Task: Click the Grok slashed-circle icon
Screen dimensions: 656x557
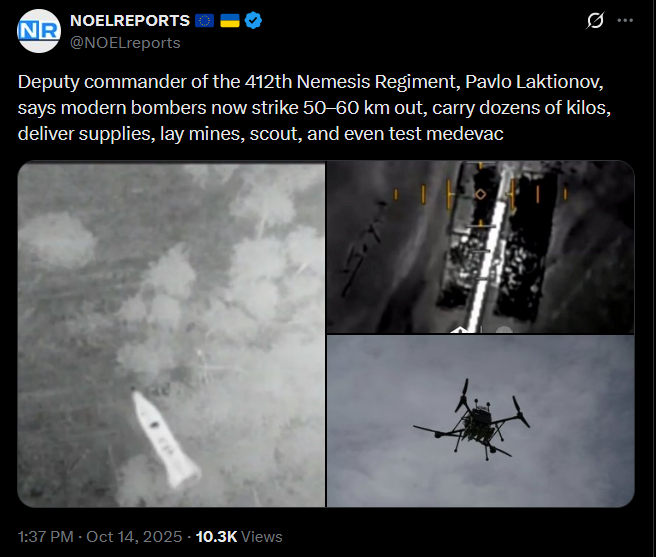Action: coord(595,20)
